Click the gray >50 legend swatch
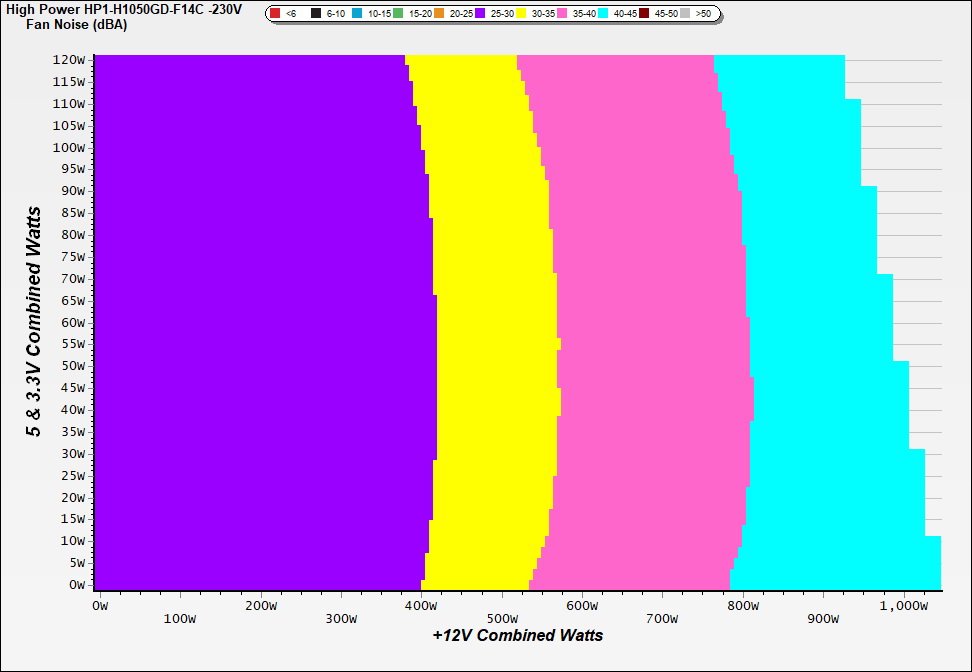 pyautogui.click(x=685, y=14)
